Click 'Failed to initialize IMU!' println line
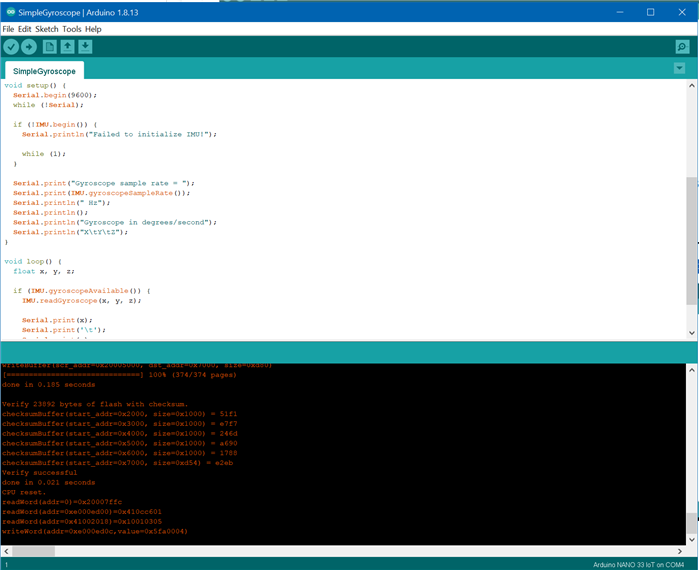The height and width of the screenshot is (570, 699). tap(119, 134)
